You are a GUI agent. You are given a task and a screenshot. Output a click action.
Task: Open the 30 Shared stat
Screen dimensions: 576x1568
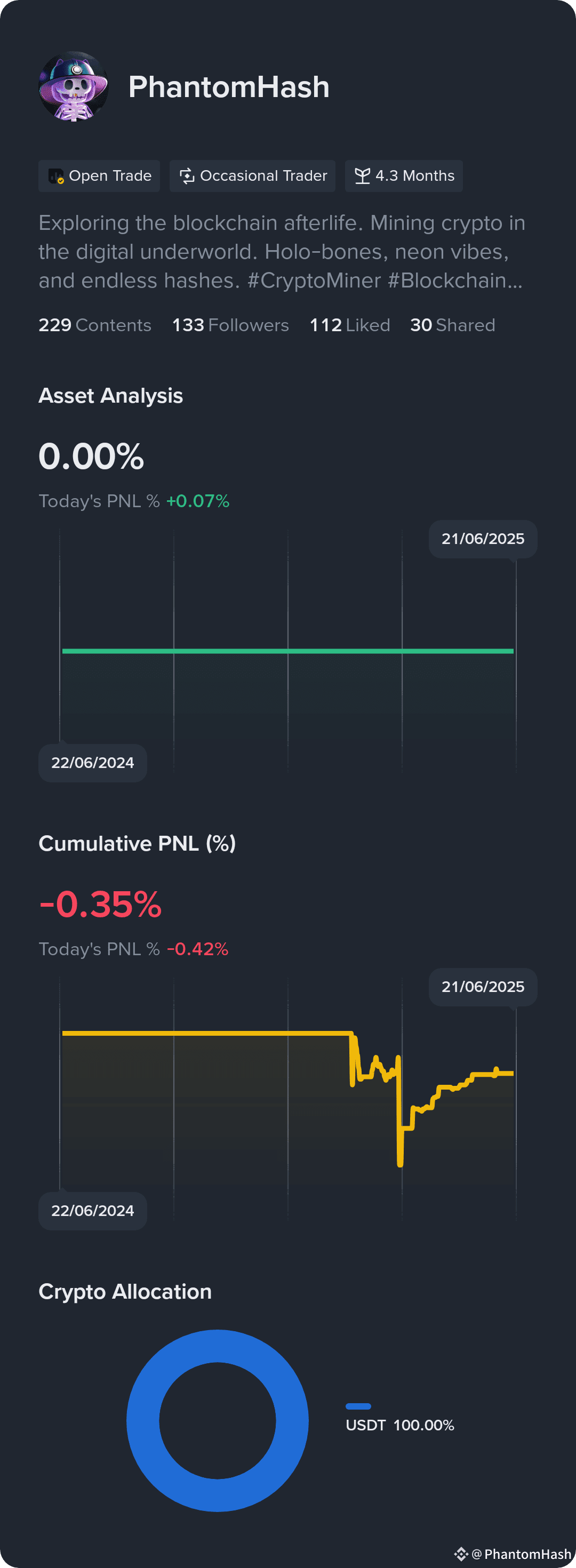452,325
